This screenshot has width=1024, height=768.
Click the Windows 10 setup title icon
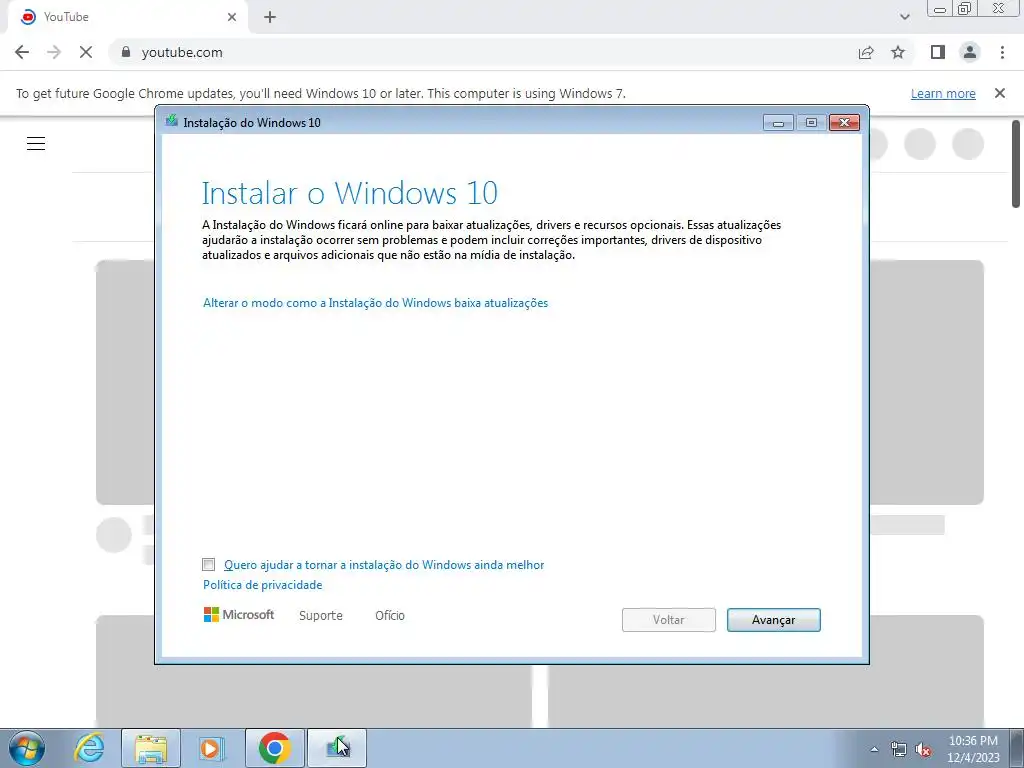(x=172, y=121)
